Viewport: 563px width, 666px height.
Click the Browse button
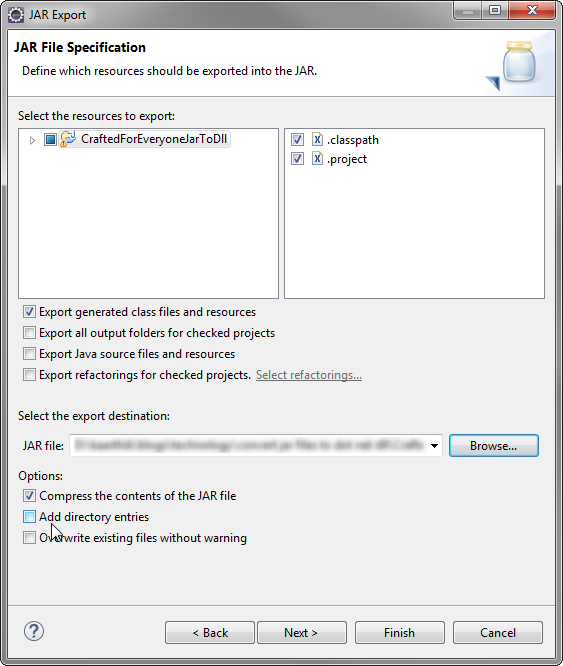tap(494, 446)
